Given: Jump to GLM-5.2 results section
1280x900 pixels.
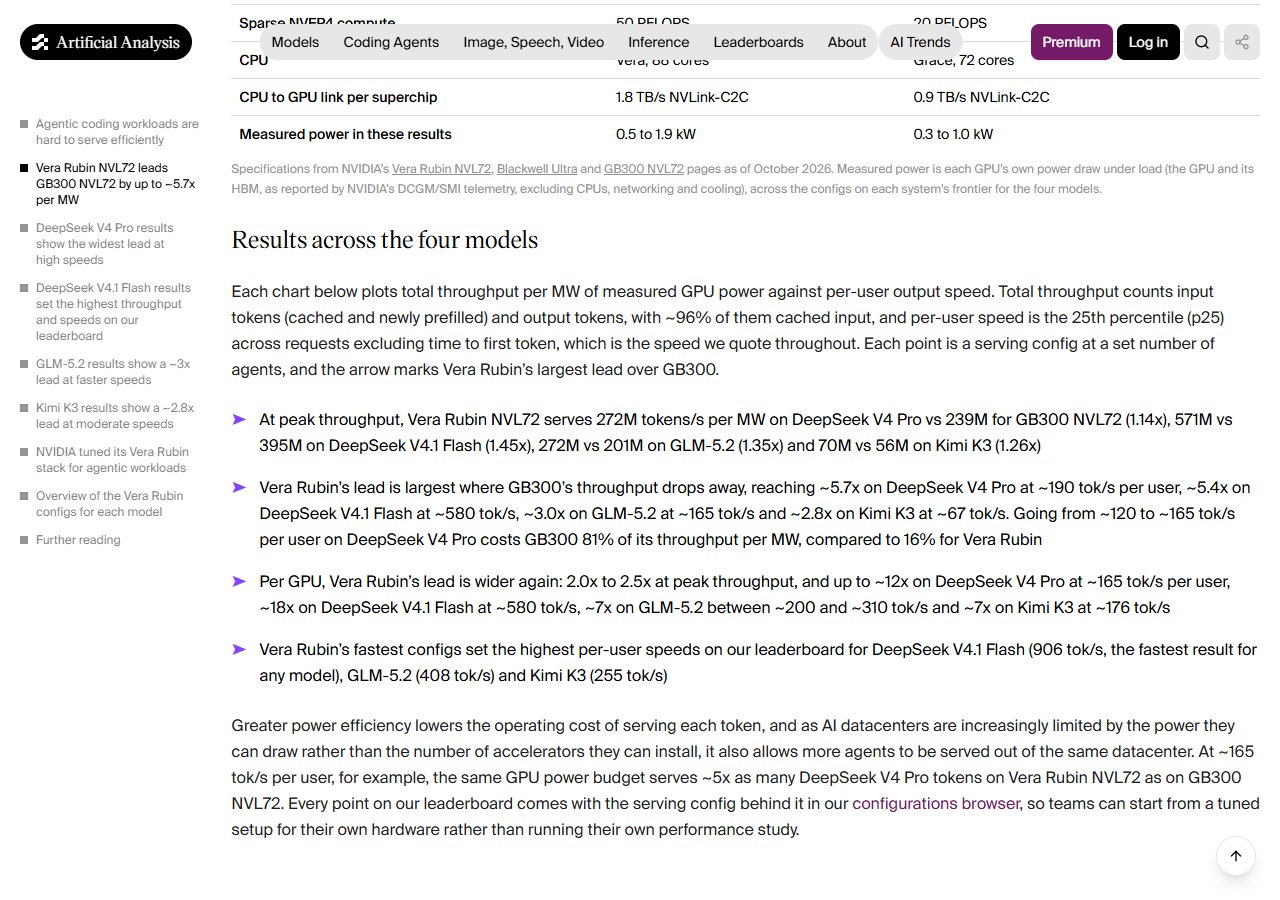Looking at the screenshot, I should coord(113,372).
